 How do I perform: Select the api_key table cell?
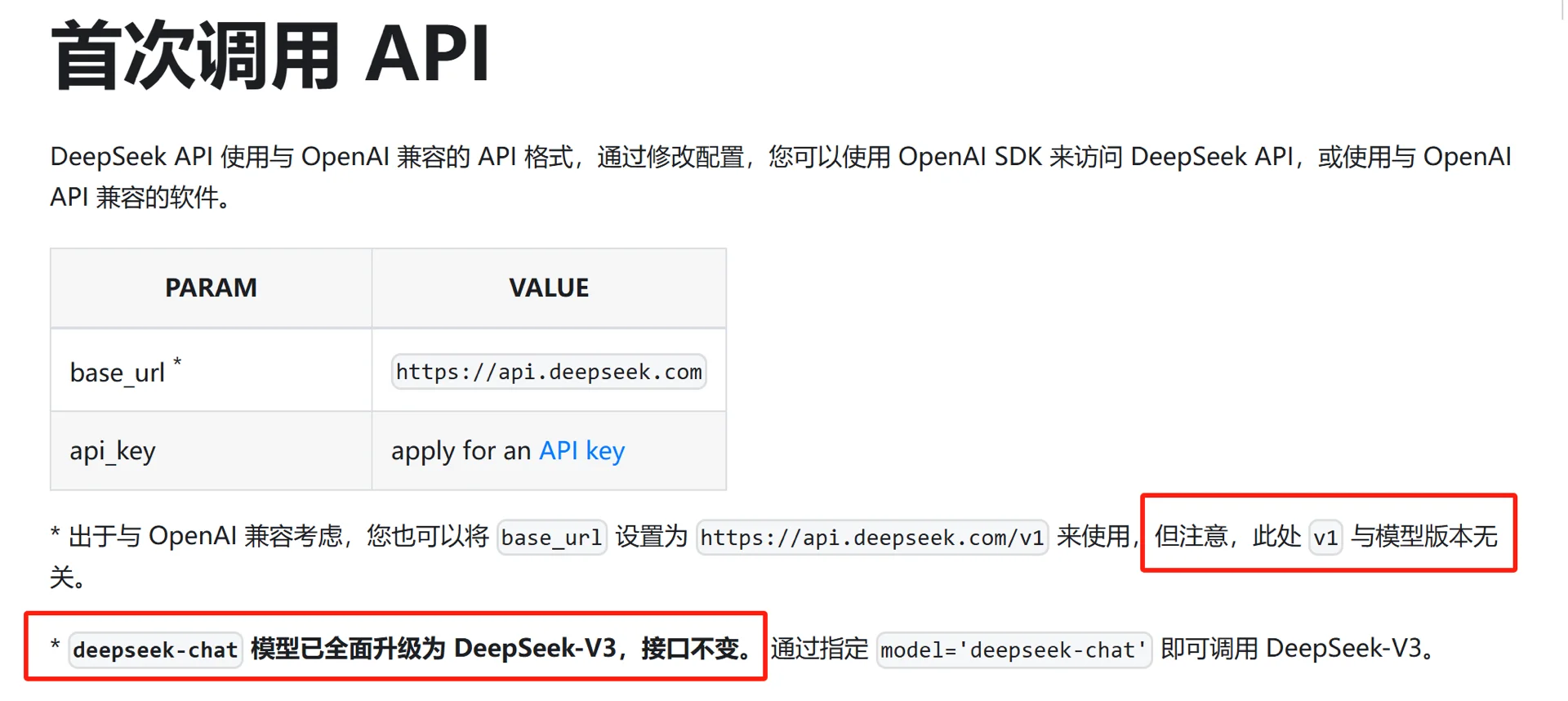(x=211, y=450)
